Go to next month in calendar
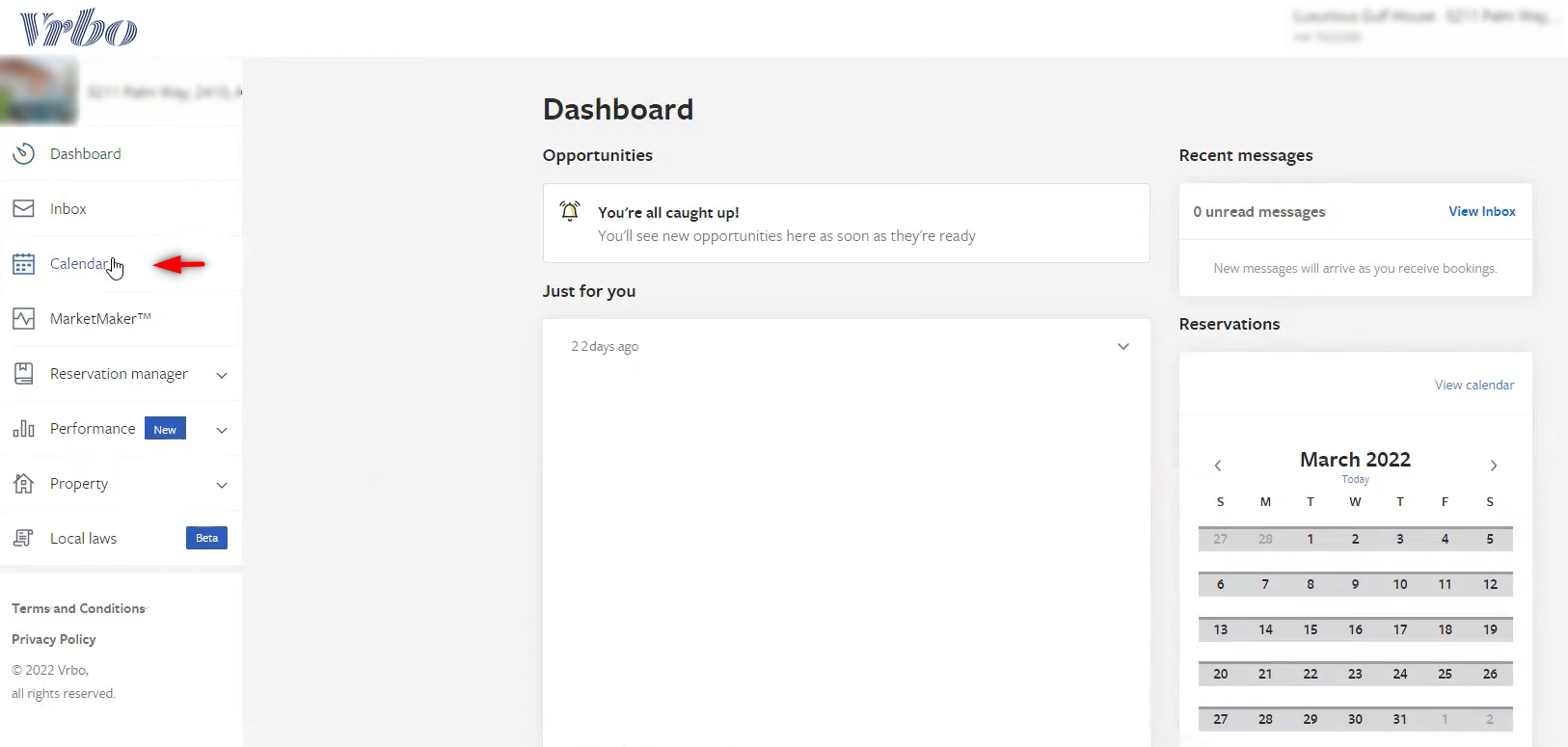Image resolution: width=1568 pixels, height=747 pixels. 1494,466
